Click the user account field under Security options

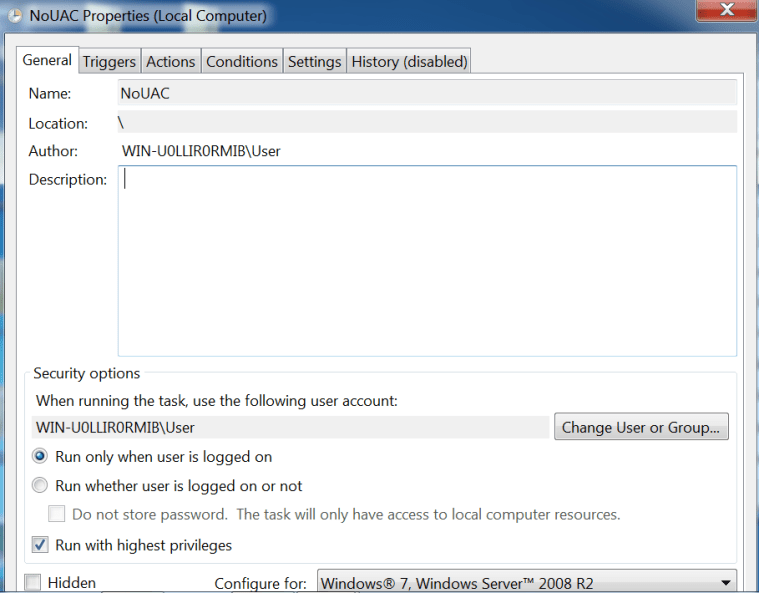[290, 427]
